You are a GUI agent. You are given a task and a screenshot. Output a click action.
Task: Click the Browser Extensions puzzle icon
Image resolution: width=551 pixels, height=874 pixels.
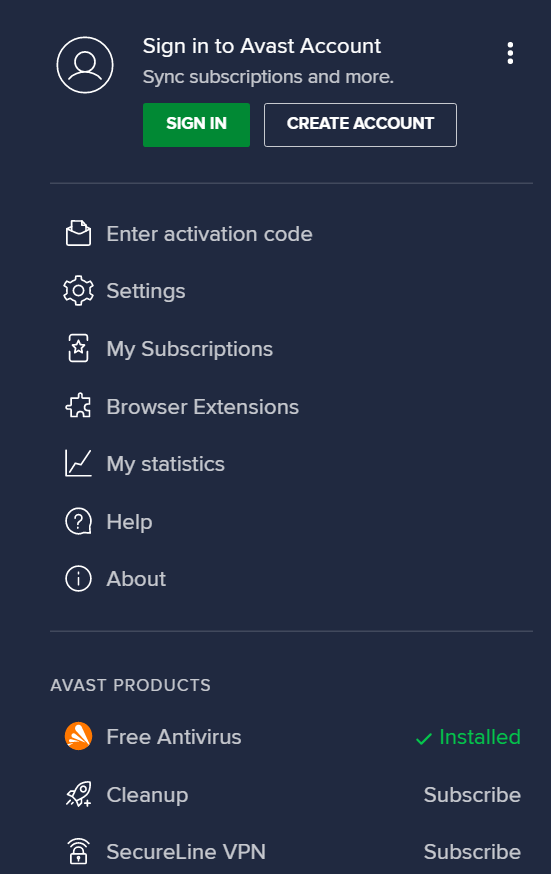[78, 406]
